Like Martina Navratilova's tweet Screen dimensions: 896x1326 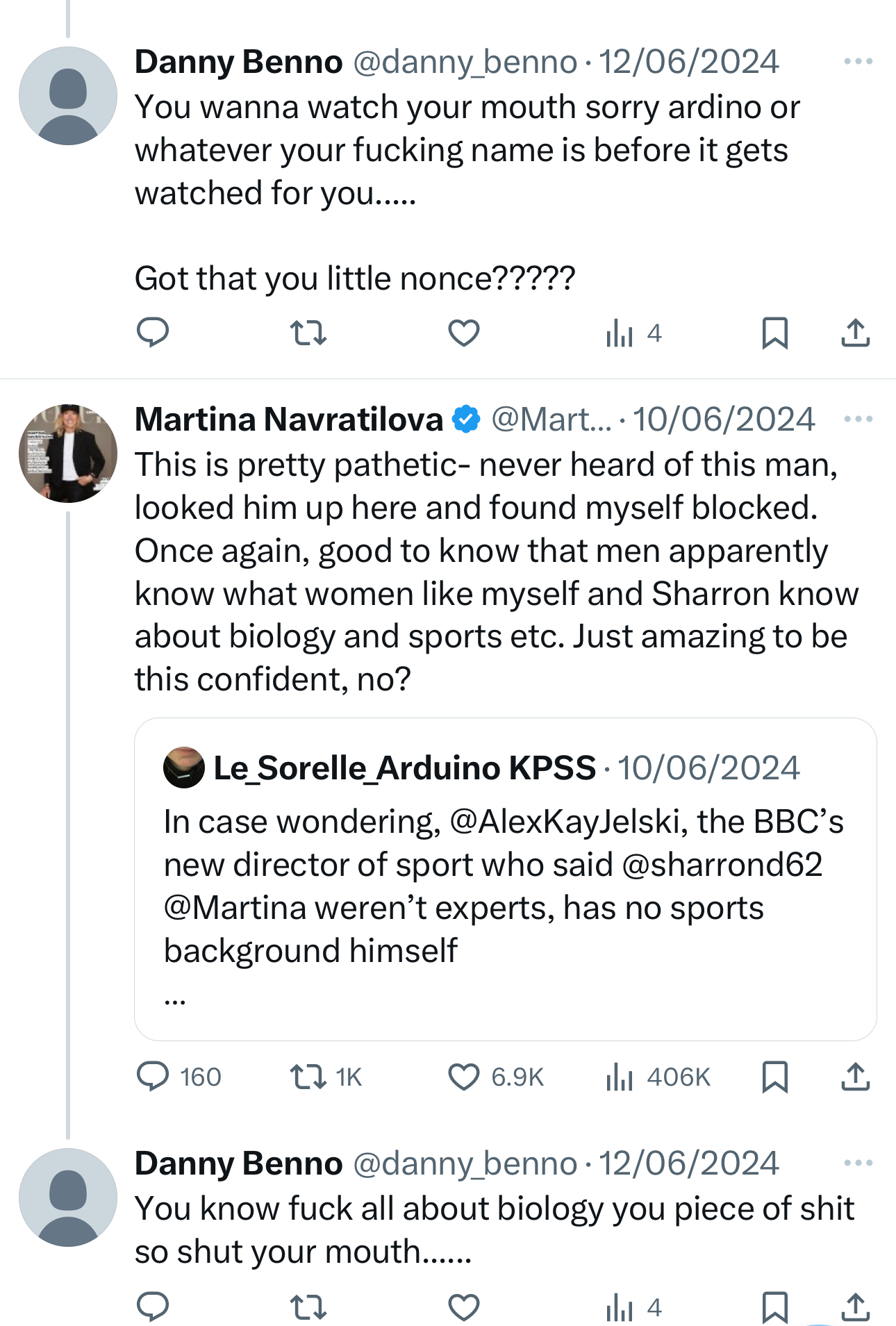pos(464,1077)
